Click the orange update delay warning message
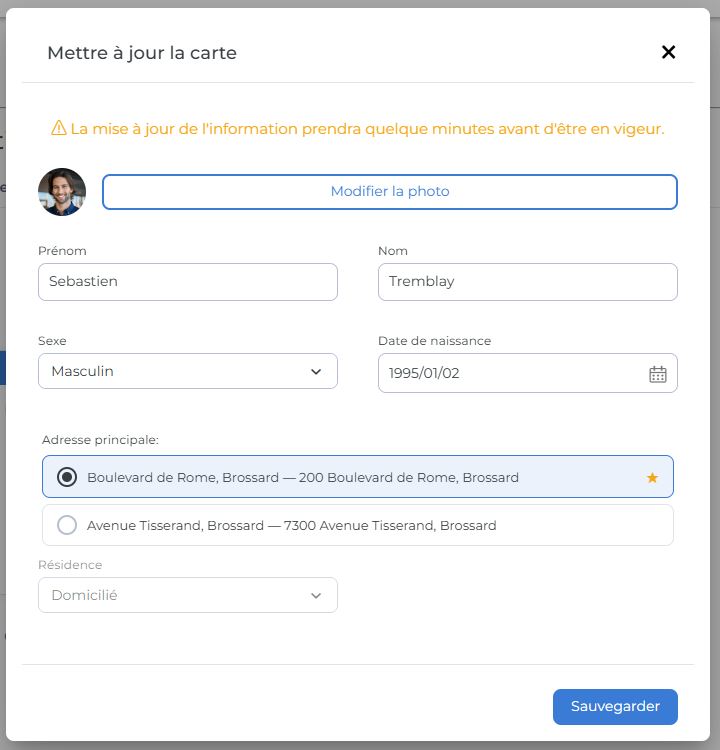 367,129
